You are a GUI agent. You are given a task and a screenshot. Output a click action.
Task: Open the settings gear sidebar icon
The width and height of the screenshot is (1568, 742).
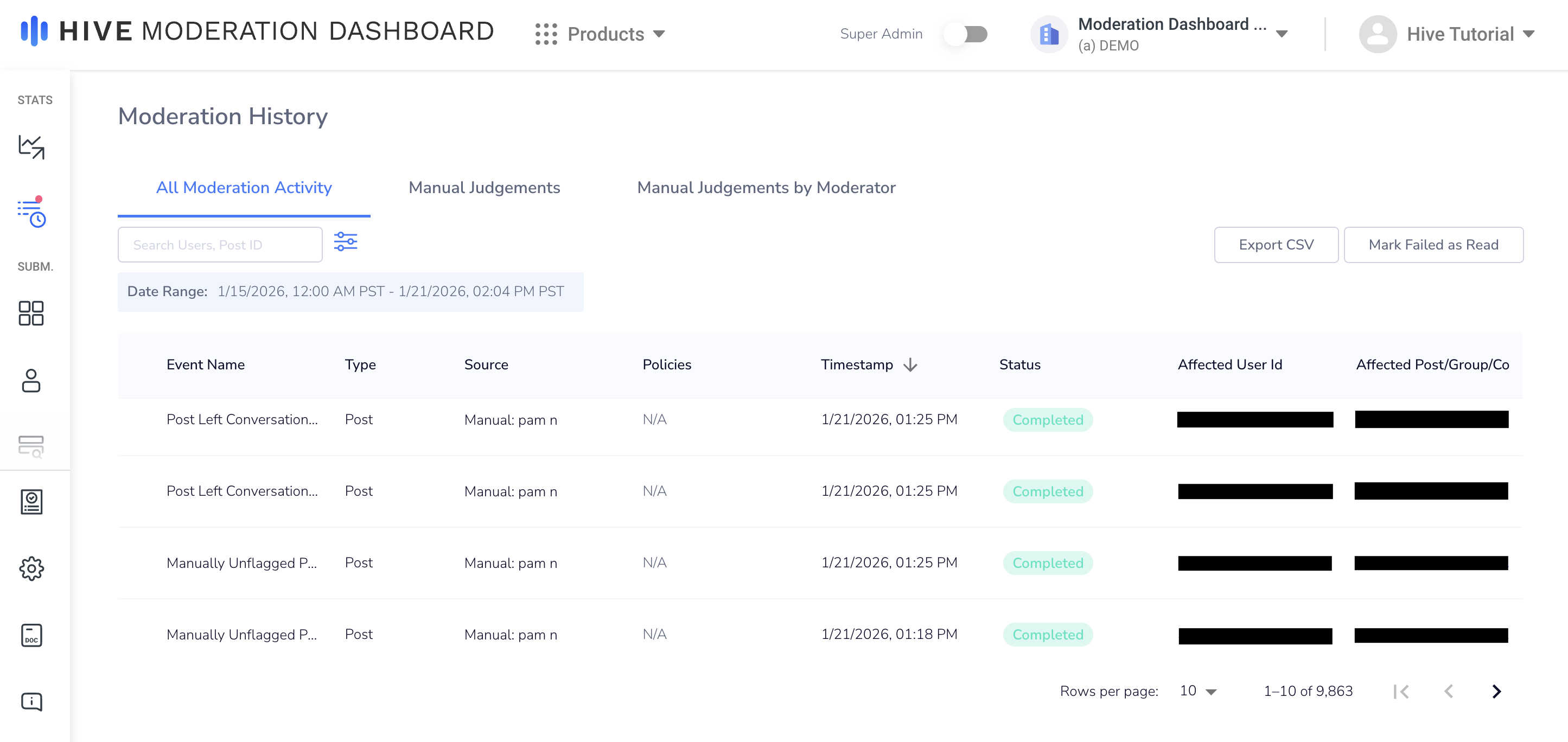pos(31,568)
